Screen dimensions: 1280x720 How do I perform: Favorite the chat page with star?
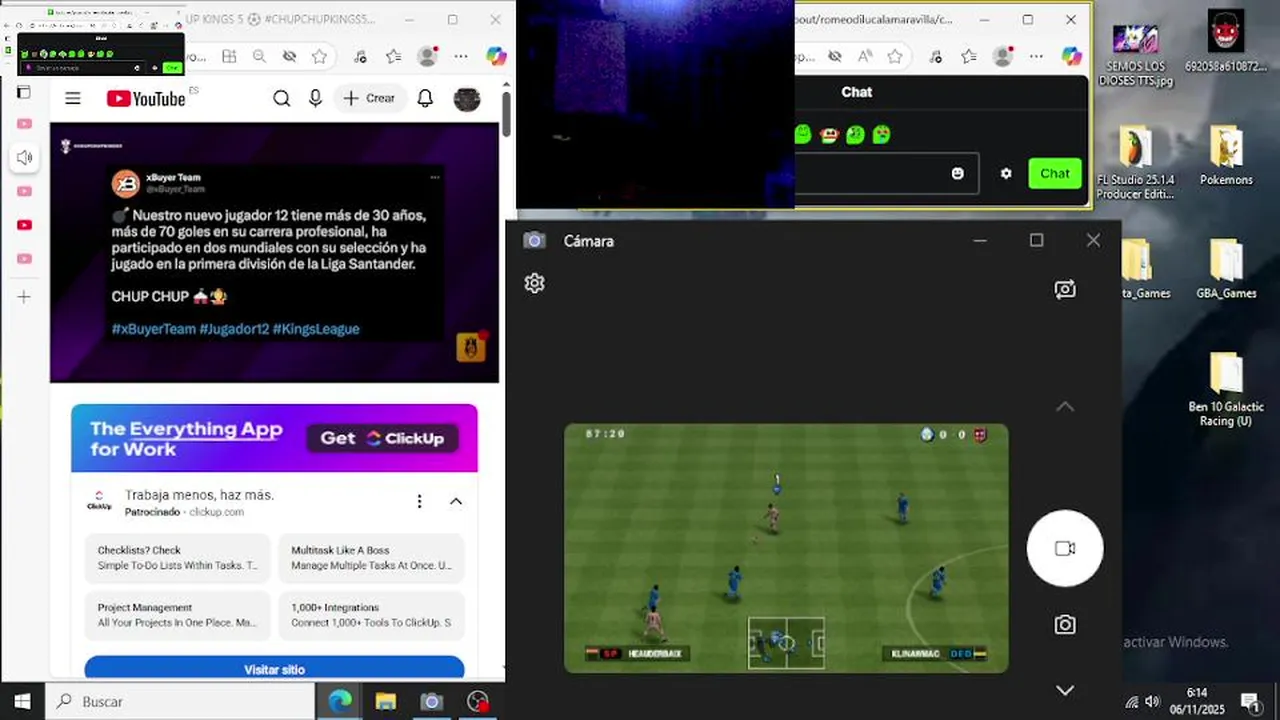(895, 57)
